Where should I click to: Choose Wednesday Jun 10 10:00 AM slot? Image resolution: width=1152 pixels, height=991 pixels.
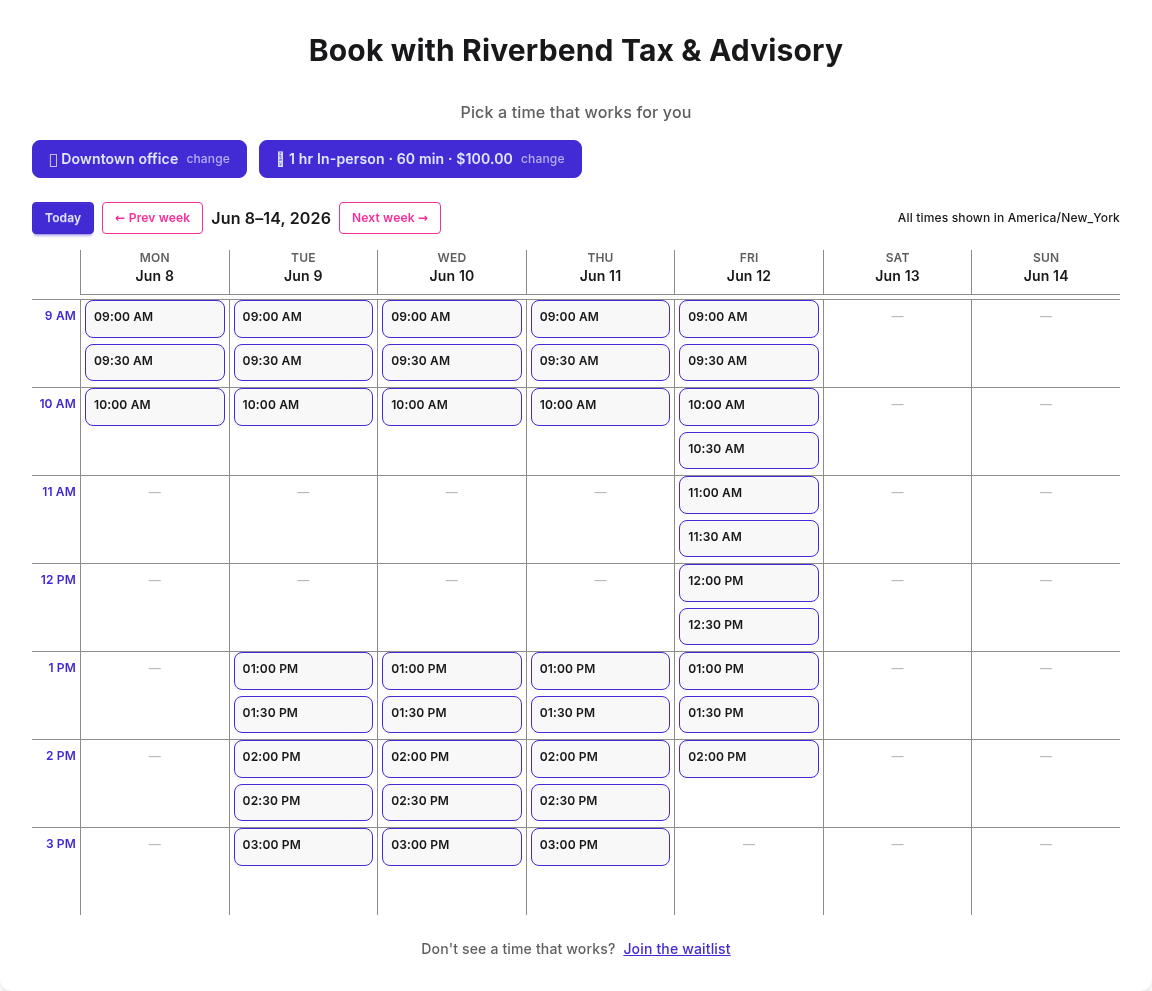[452, 406]
